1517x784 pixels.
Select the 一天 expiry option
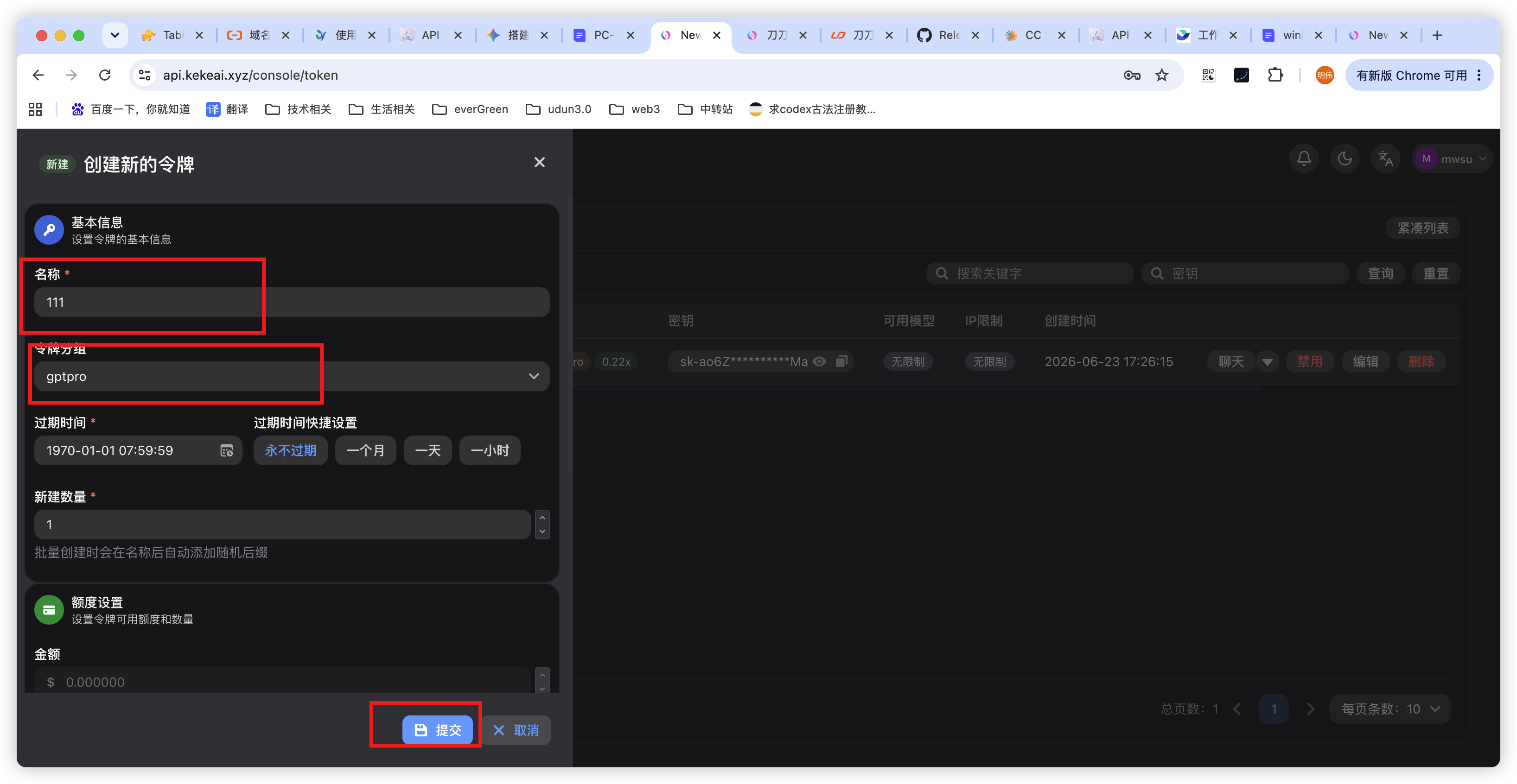(427, 450)
